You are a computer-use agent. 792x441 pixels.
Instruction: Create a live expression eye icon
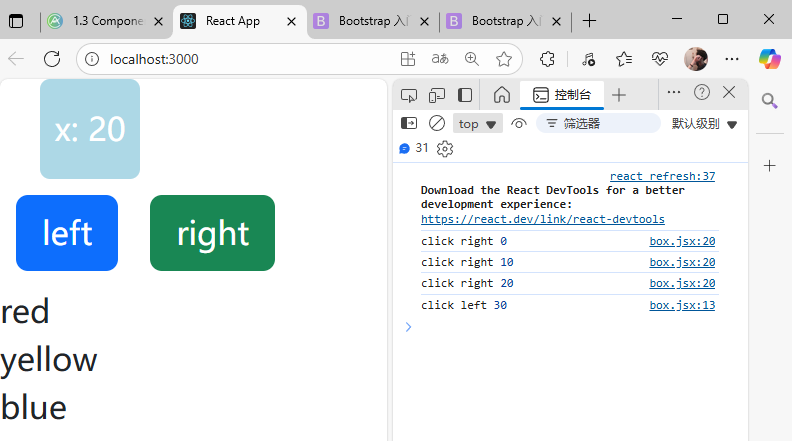pyautogui.click(x=519, y=123)
